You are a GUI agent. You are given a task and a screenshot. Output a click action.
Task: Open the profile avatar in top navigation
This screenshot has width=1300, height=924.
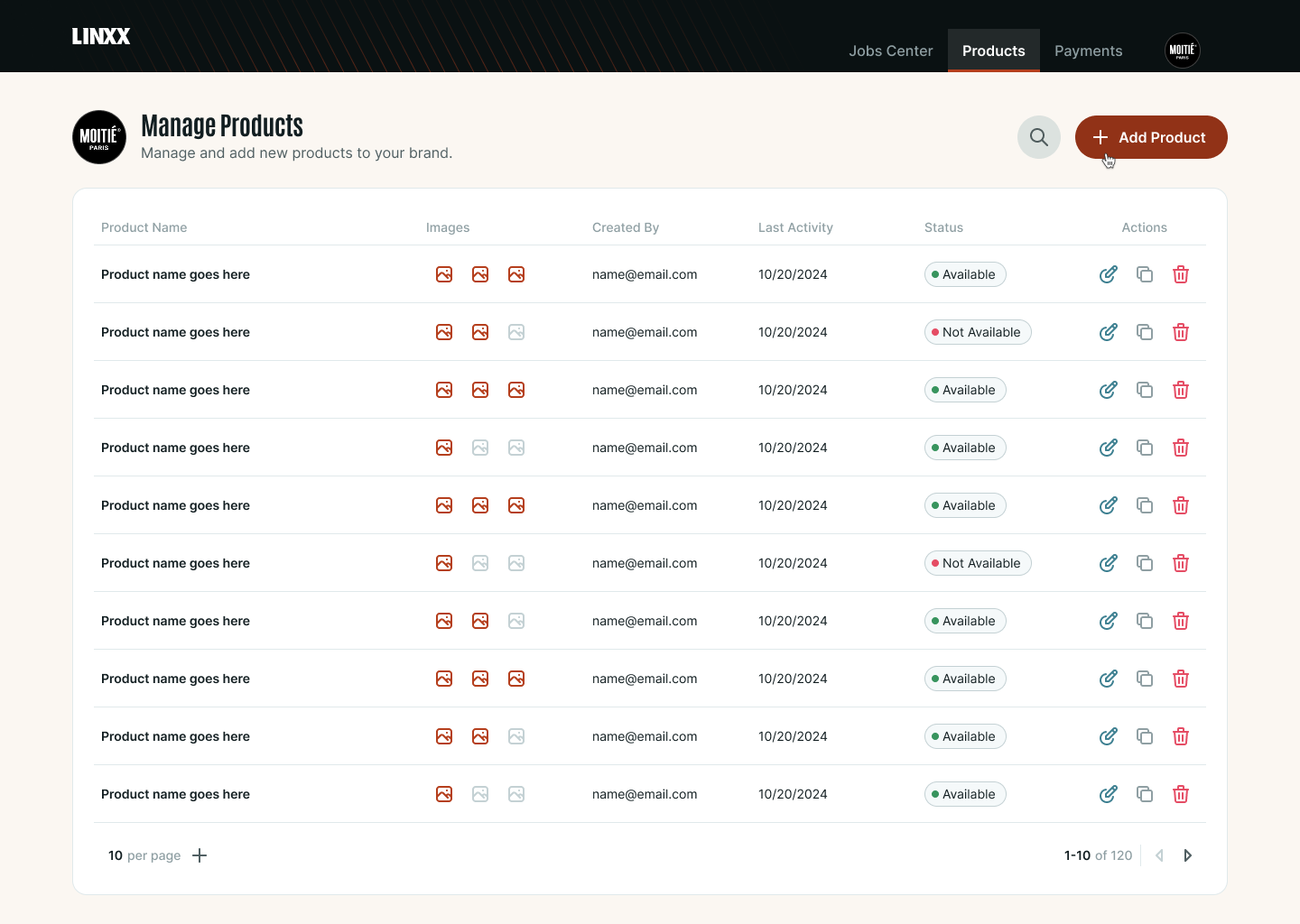1182,51
